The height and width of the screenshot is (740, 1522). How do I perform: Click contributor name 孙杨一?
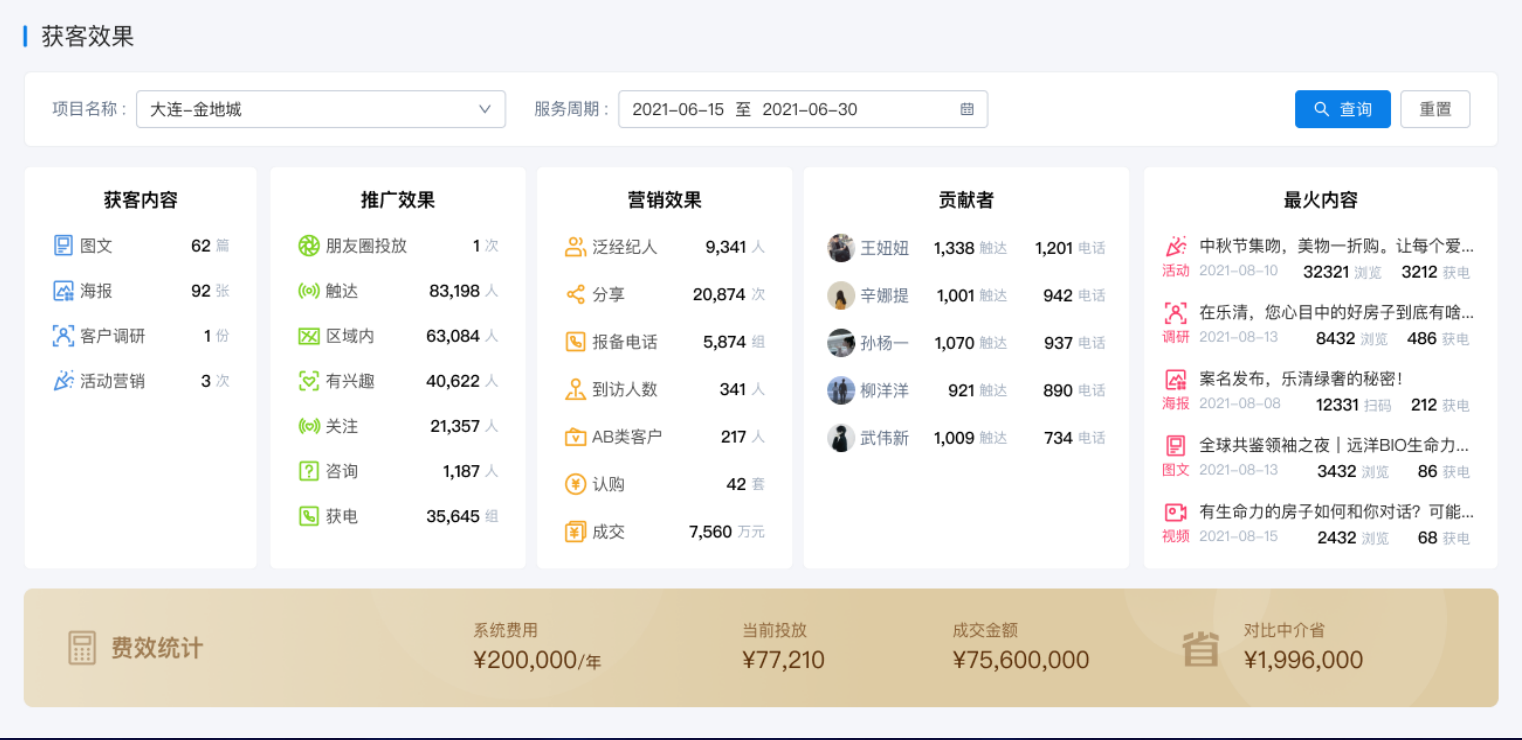(x=885, y=343)
